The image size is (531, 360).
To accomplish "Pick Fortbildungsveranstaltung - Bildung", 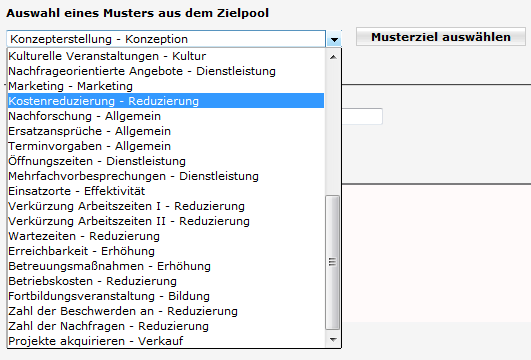I will pyautogui.click(x=166, y=296).
